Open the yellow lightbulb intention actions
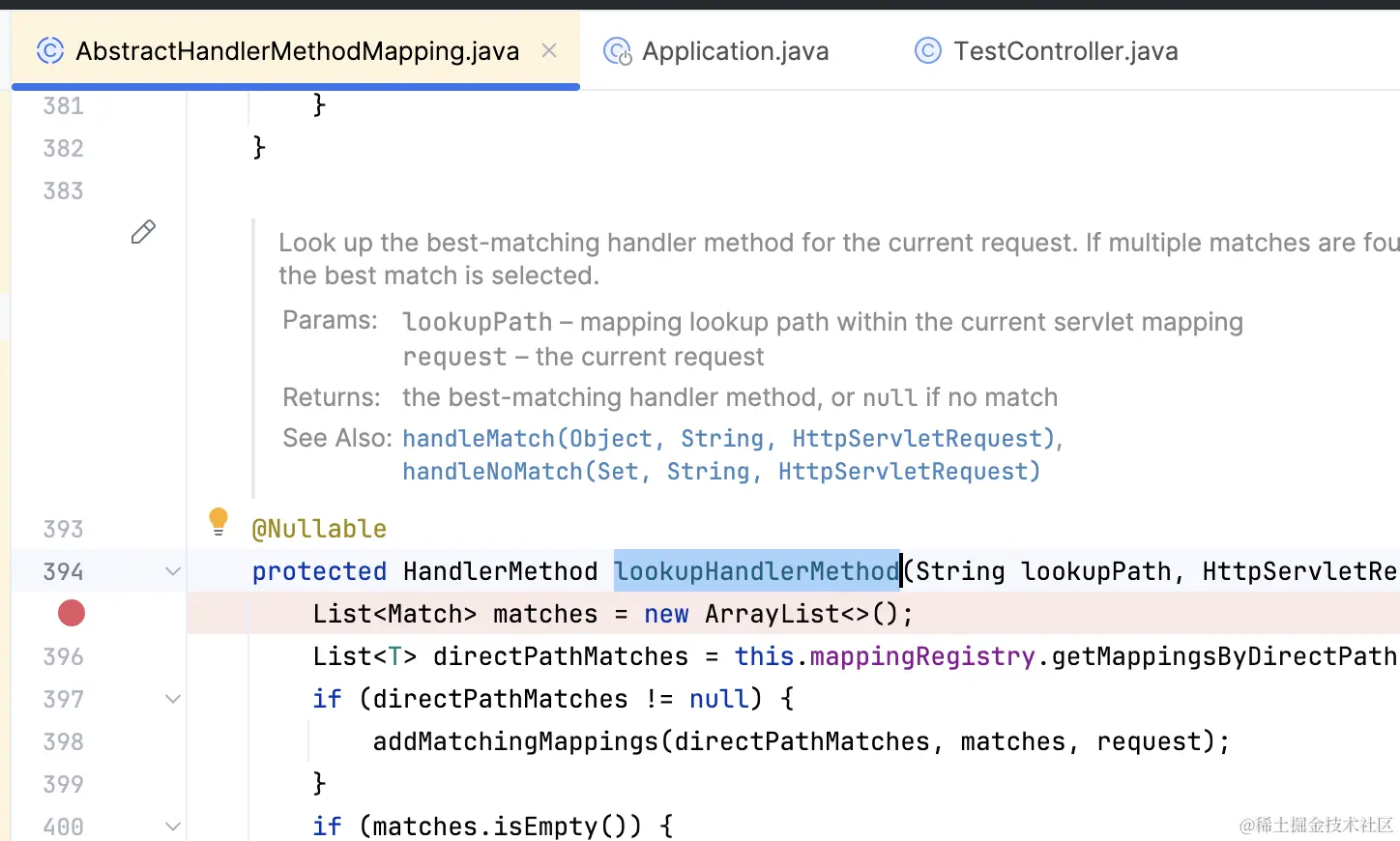The image size is (1400, 841). (219, 522)
